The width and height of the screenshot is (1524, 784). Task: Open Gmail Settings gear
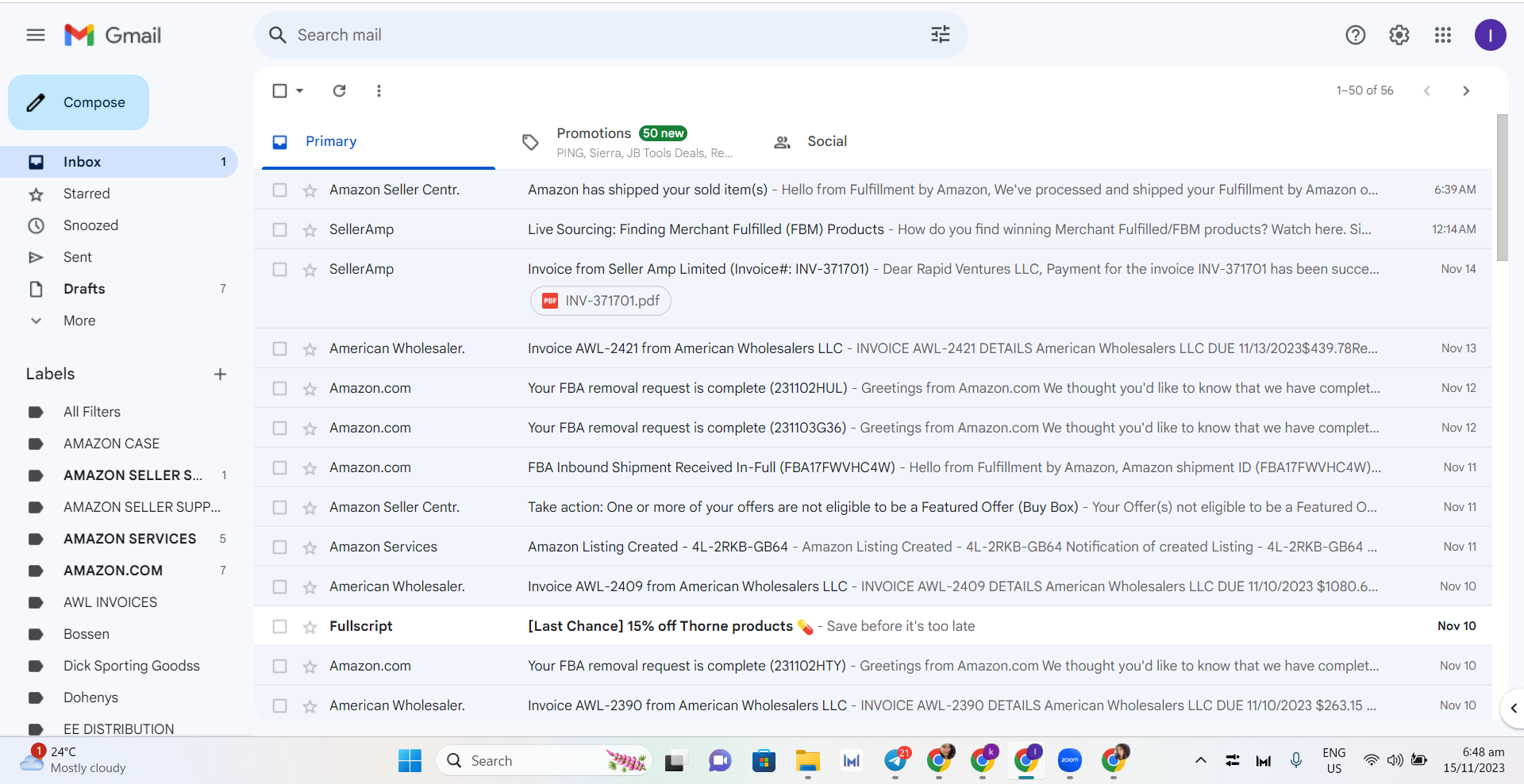(x=1399, y=35)
